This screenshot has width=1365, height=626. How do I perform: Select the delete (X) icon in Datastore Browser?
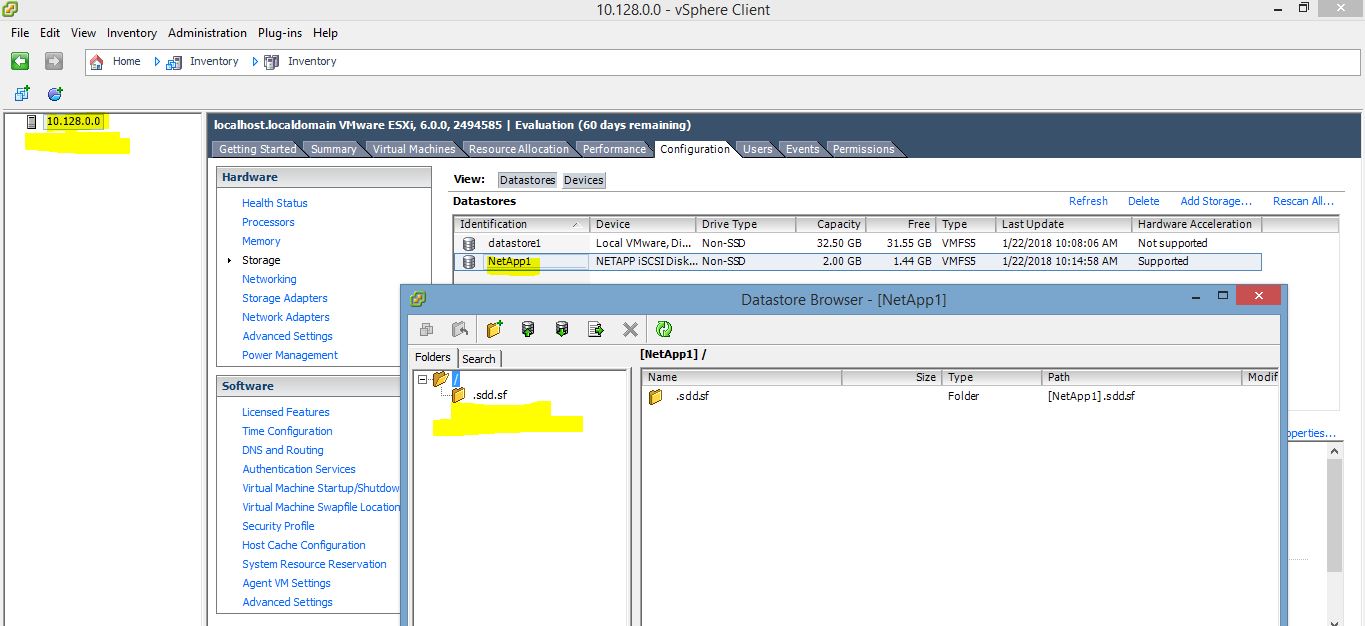click(x=629, y=329)
